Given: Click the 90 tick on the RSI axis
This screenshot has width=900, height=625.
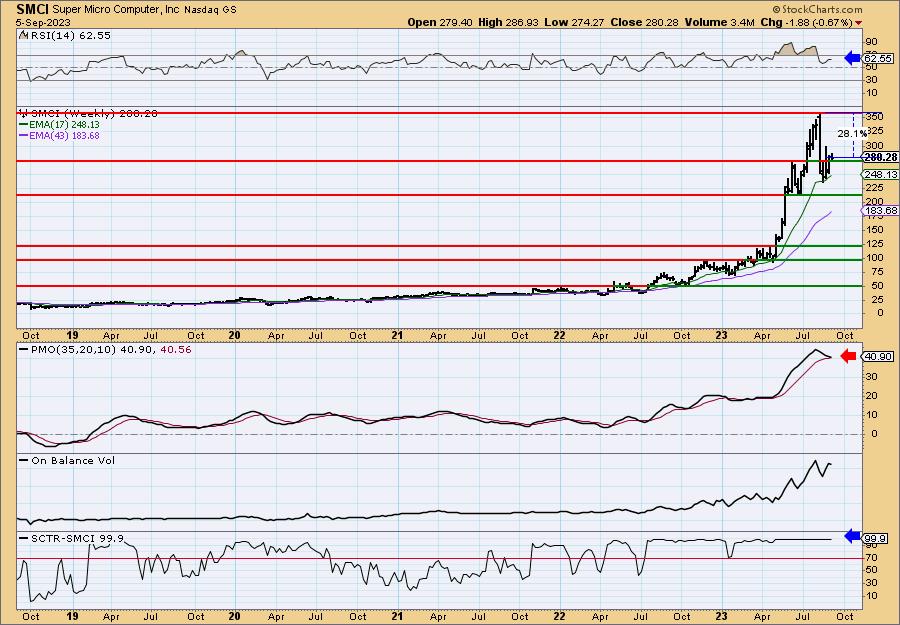Looking at the screenshot, I should pyautogui.click(x=872, y=42).
